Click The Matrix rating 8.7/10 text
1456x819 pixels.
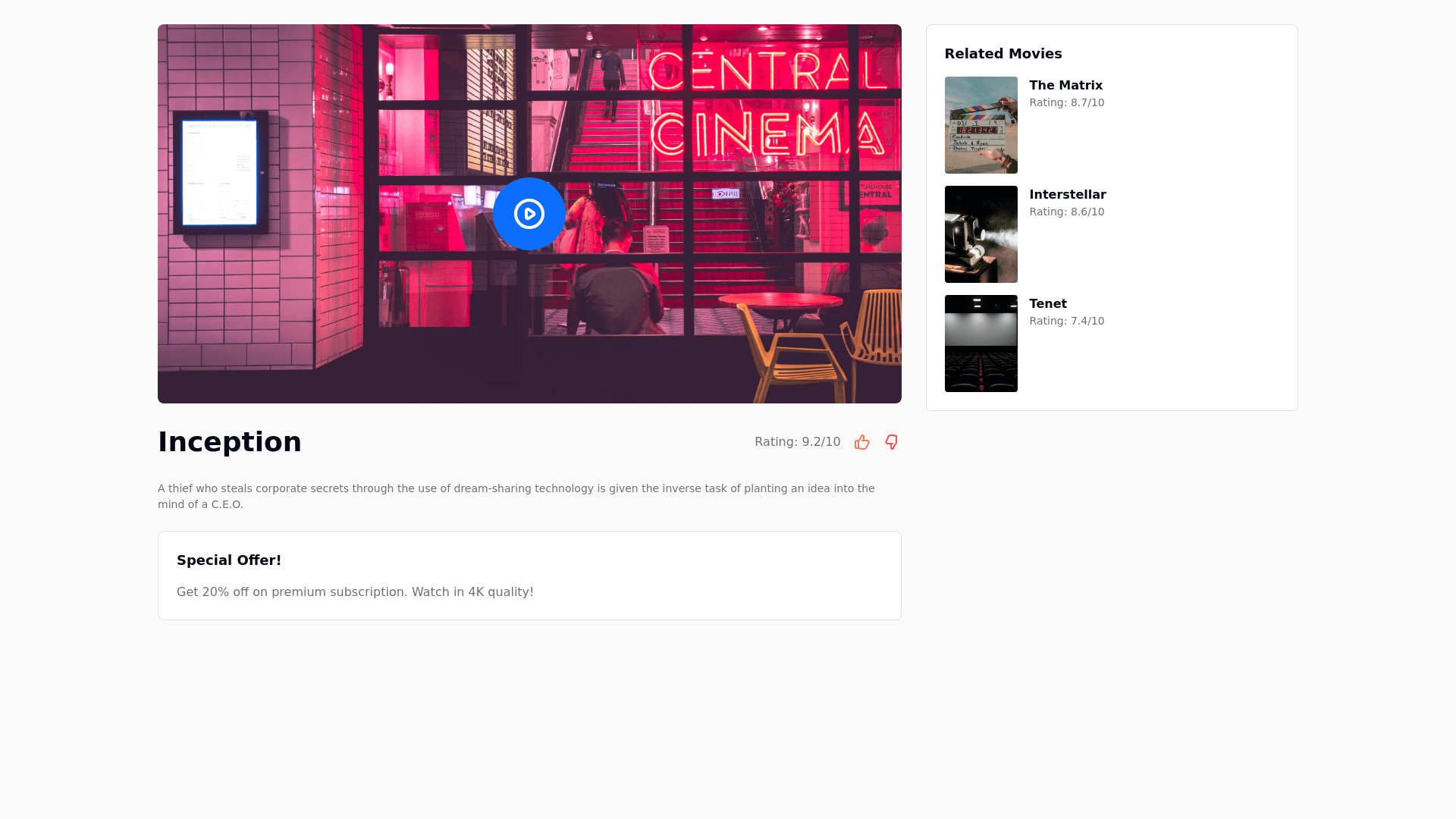point(1066,103)
